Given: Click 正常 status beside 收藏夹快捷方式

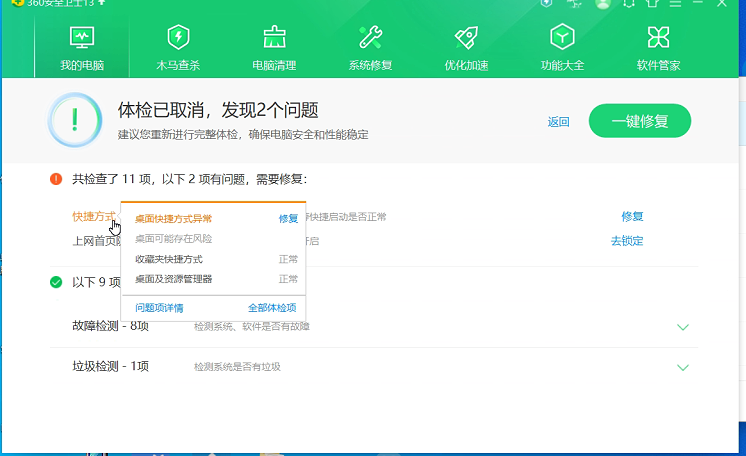Looking at the screenshot, I should (288, 259).
